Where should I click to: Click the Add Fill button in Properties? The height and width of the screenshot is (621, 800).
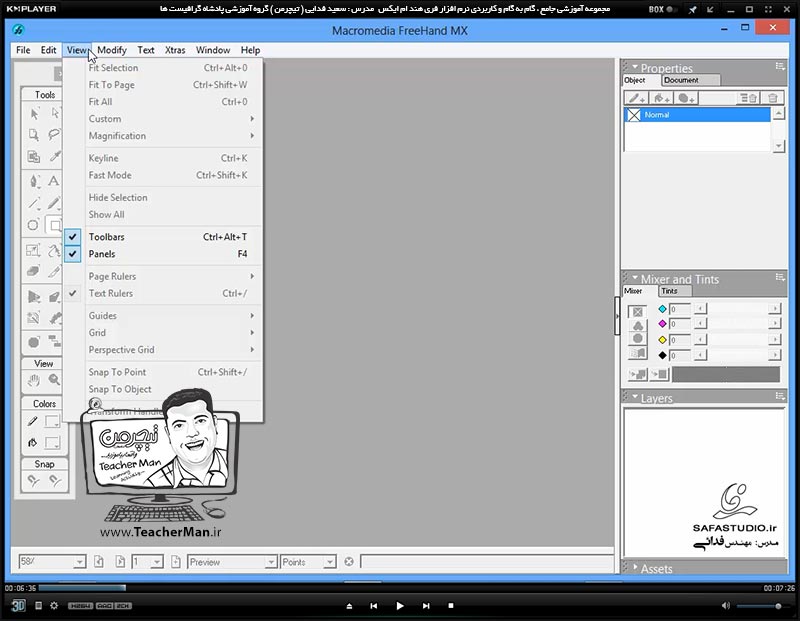(661, 98)
